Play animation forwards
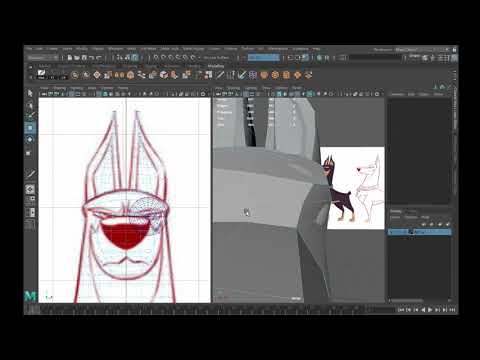480x360 pixels. (x=430, y=310)
